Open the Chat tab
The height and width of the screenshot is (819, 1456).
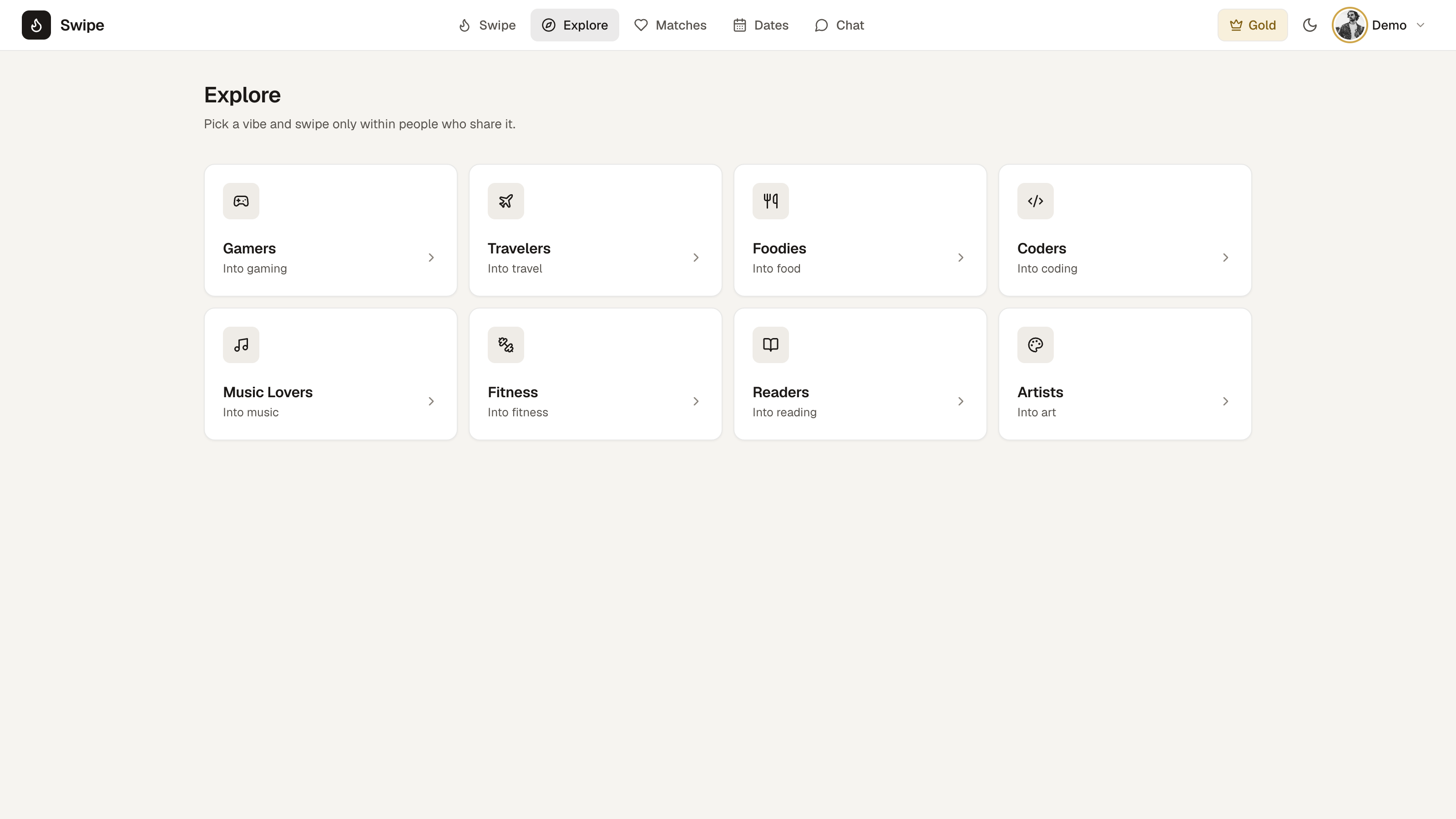(x=839, y=25)
